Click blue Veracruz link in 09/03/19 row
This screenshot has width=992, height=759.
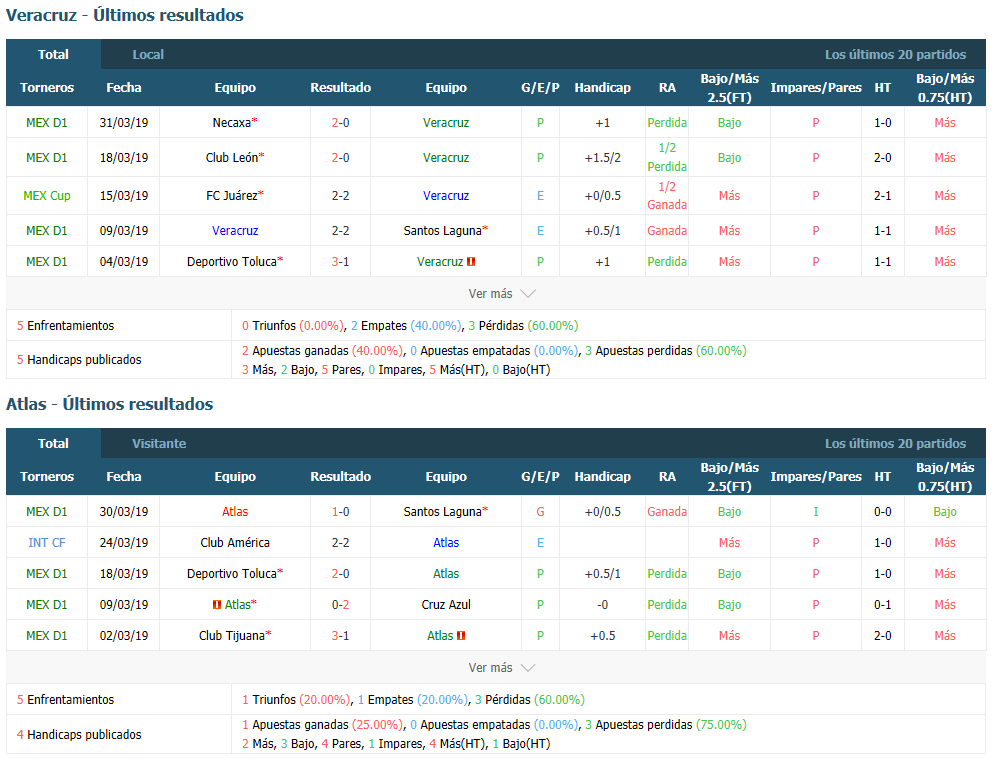235,231
